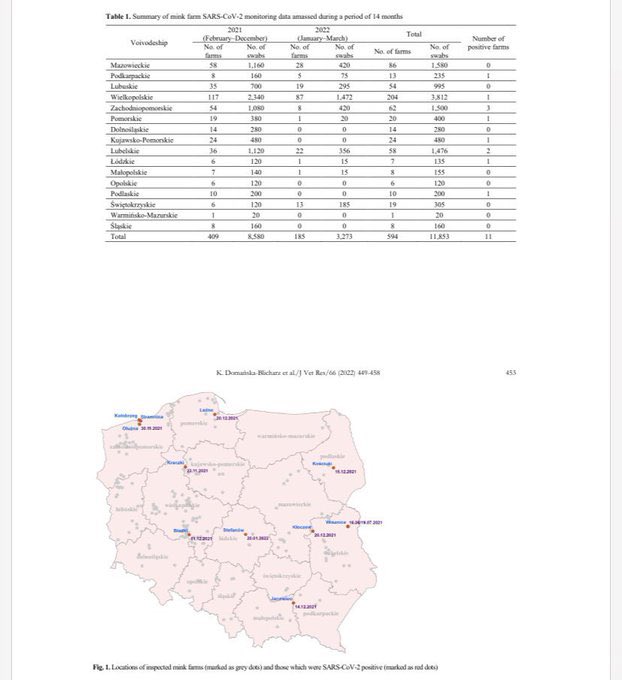622x680 pixels.
Task: Click the total swabs value 11,853
Action: coord(438,236)
